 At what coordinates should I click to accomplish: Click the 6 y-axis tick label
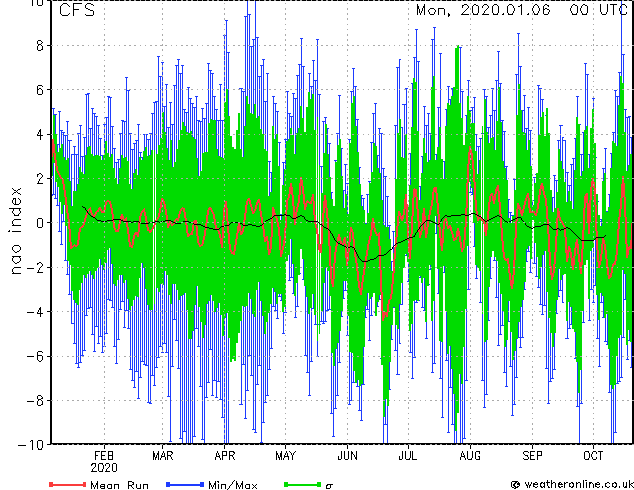point(40,90)
